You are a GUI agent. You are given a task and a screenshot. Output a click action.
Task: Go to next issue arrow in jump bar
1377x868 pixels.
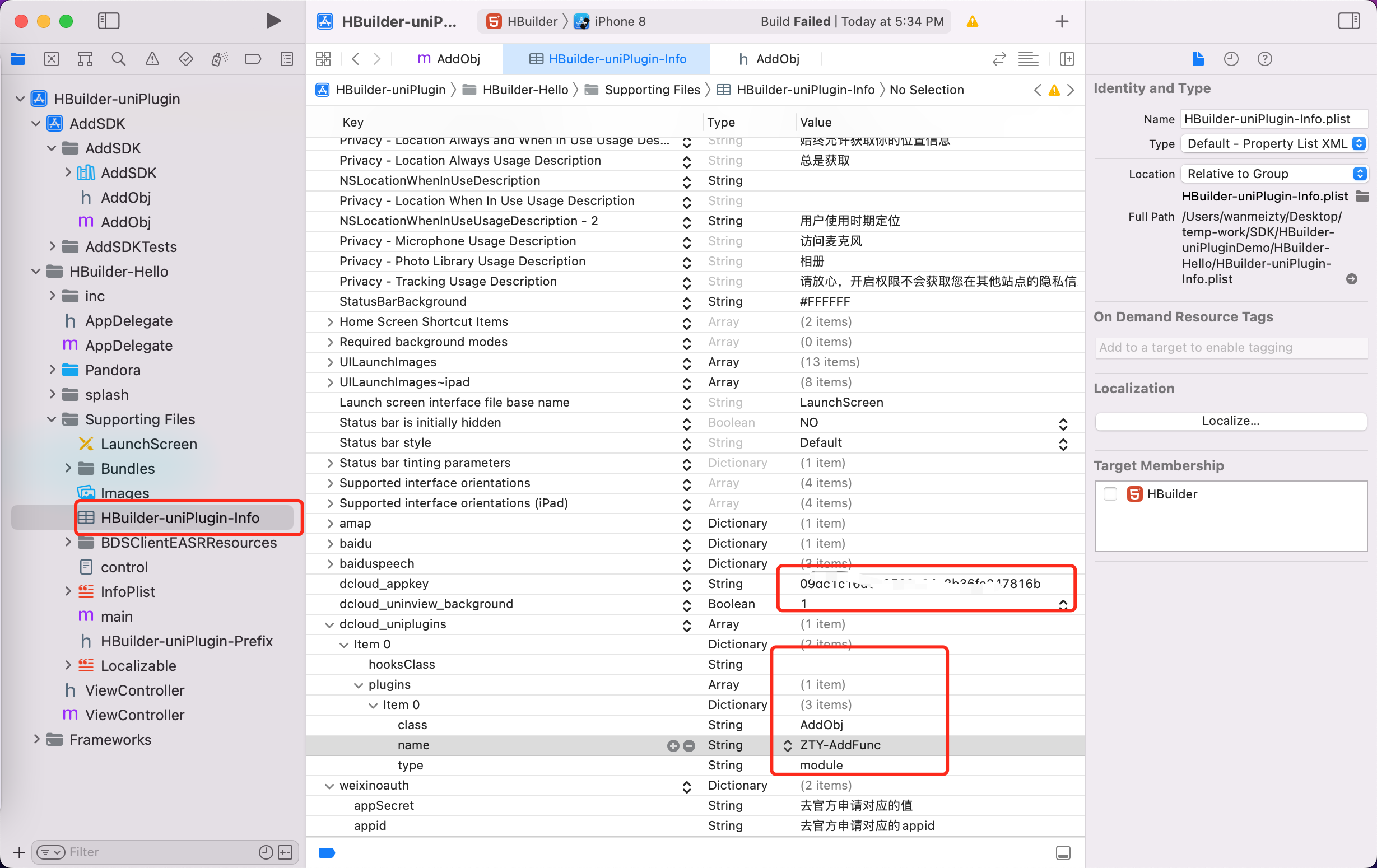tap(1071, 90)
